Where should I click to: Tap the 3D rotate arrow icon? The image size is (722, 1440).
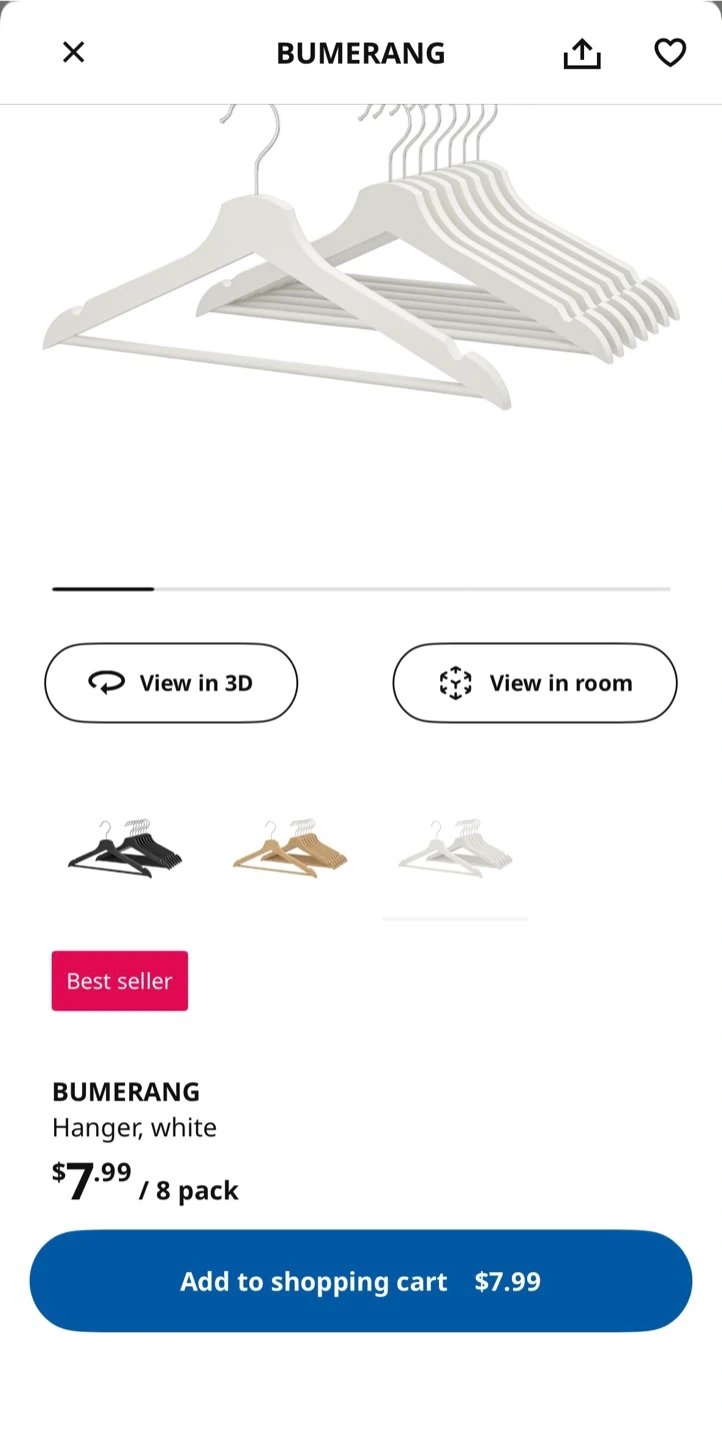click(106, 683)
